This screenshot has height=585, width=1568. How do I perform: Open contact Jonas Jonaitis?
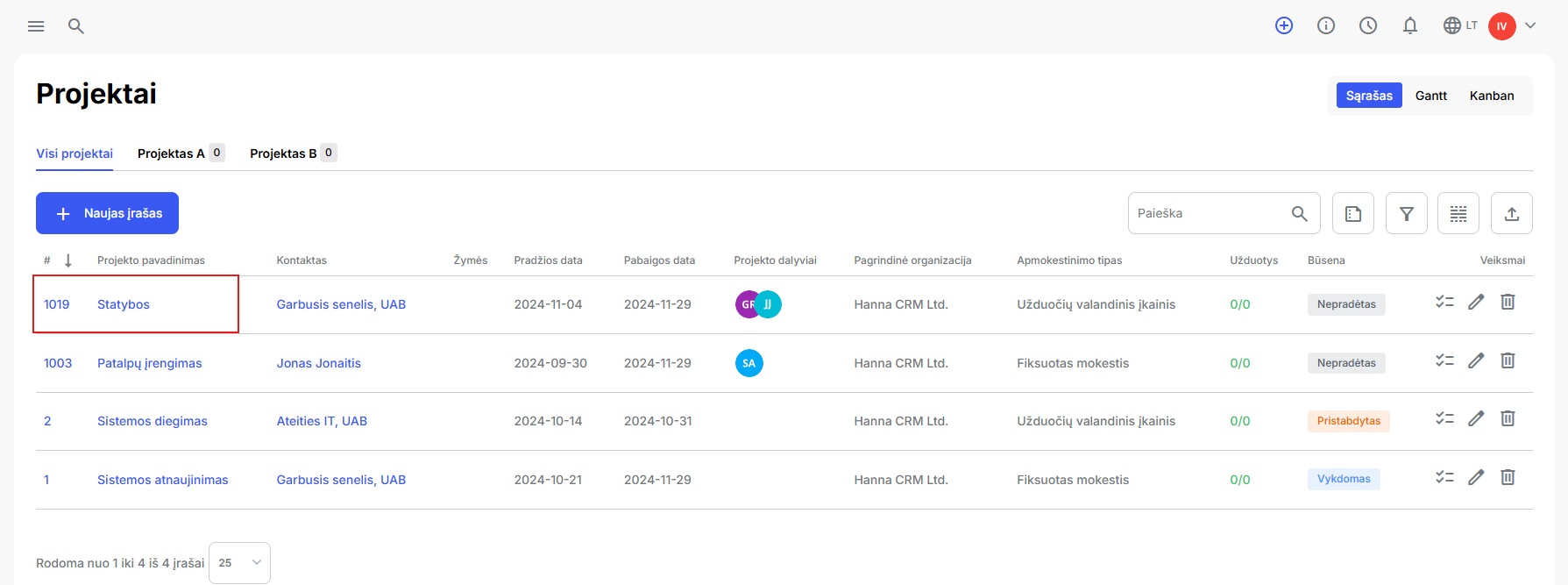pos(319,363)
